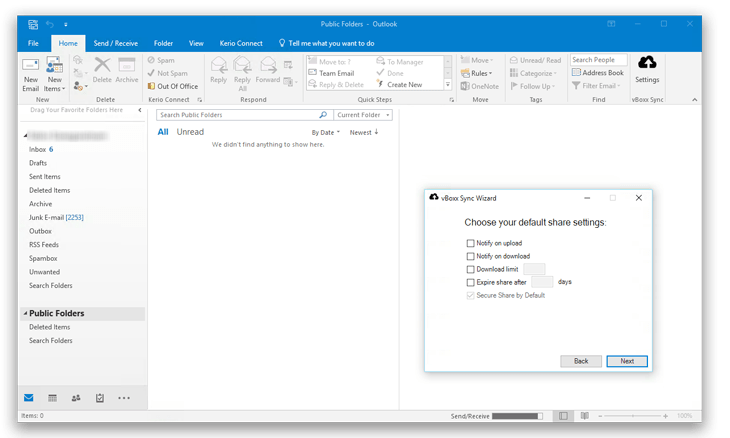The image size is (730, 438).
Task: Switch to the Send / Receive tab
Action: coord(115,43)
